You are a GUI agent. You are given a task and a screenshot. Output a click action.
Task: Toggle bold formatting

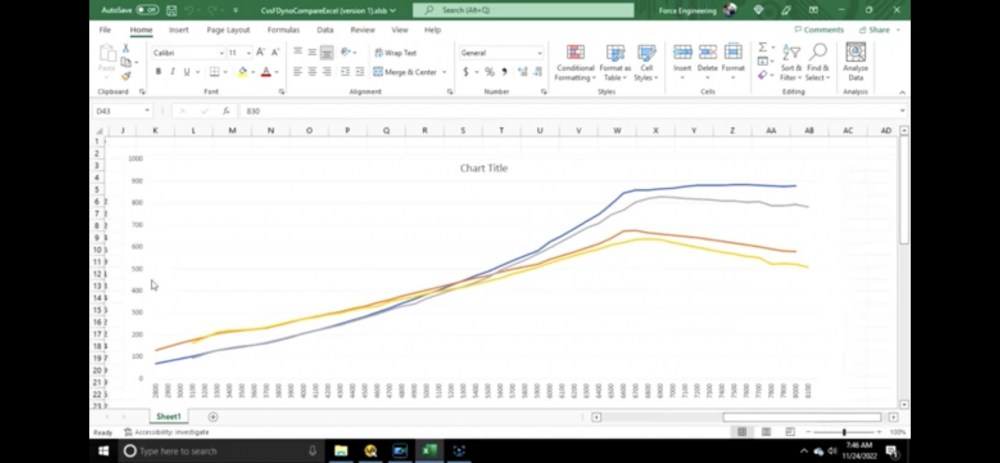click(158, 72)
